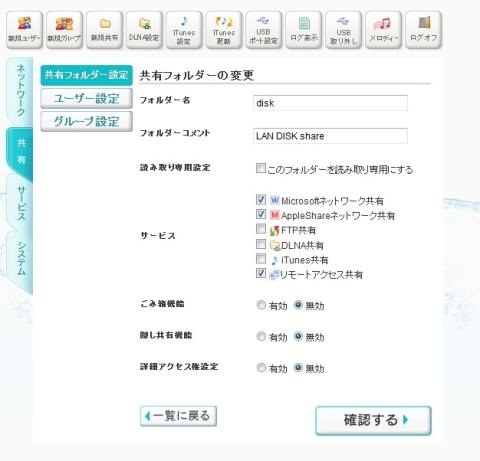This screenshot has height=461, width=480.
Task: Select 無効 for 隠し共有機能
Action: coord(298,336)
